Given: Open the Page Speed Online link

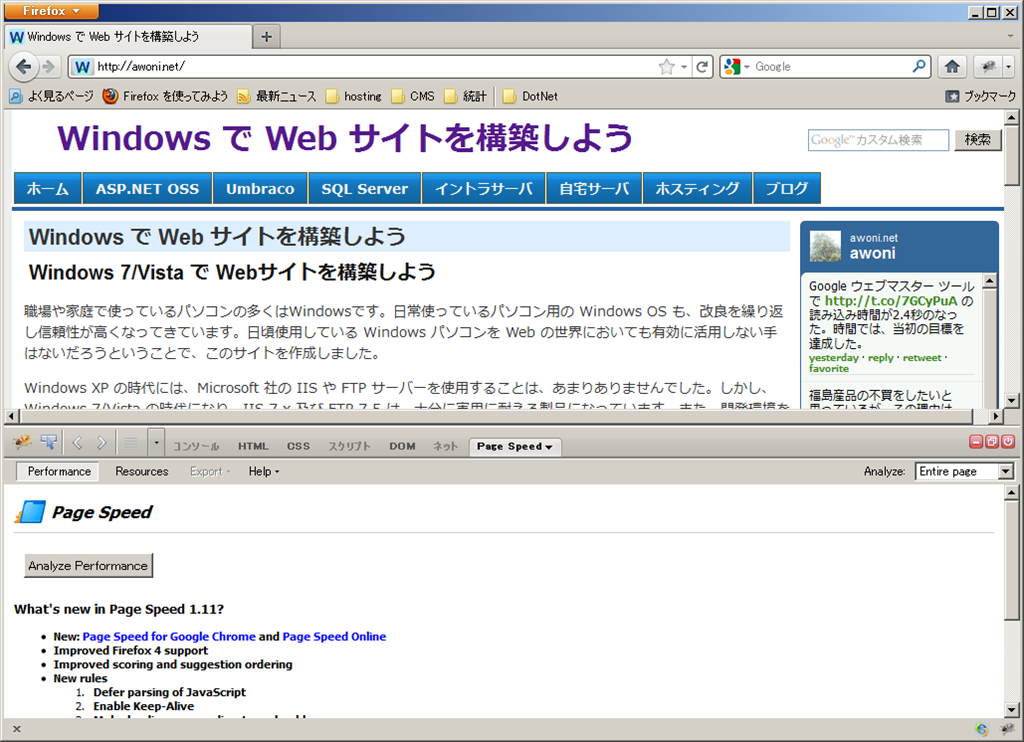Looking at the screenshot, I should point(334,636).
